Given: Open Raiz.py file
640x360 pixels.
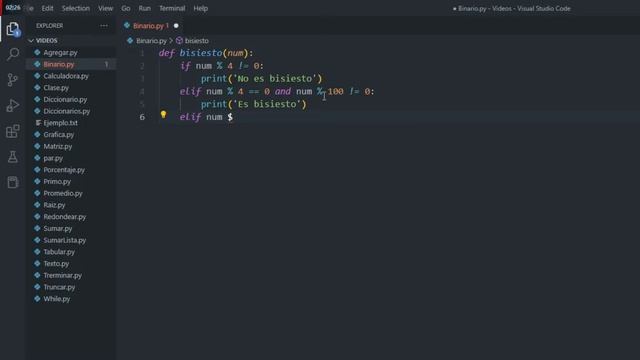Looking at the screenshot, I should [x=54, y=205].
